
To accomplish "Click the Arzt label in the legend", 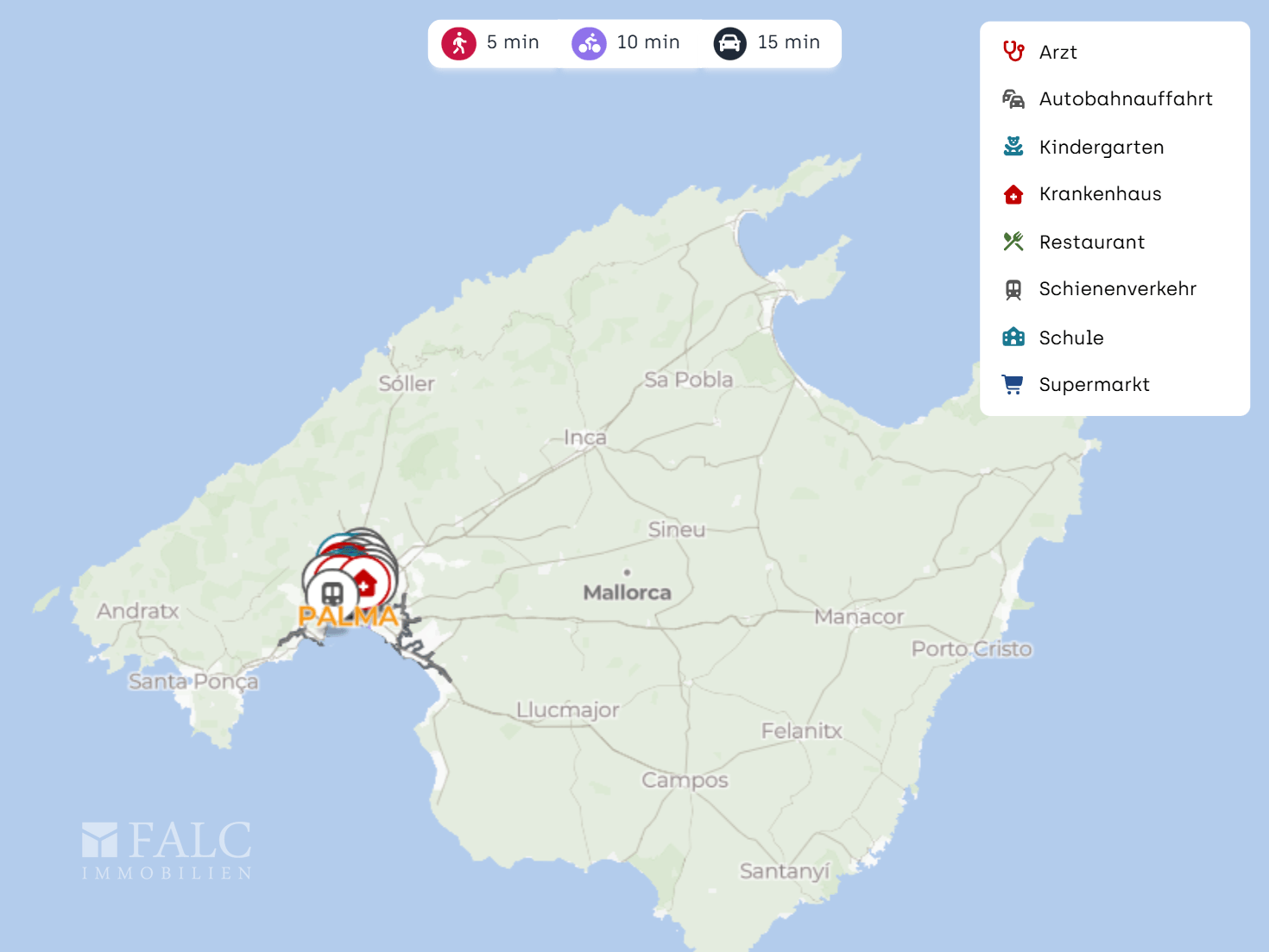I will click(1057, 53).
